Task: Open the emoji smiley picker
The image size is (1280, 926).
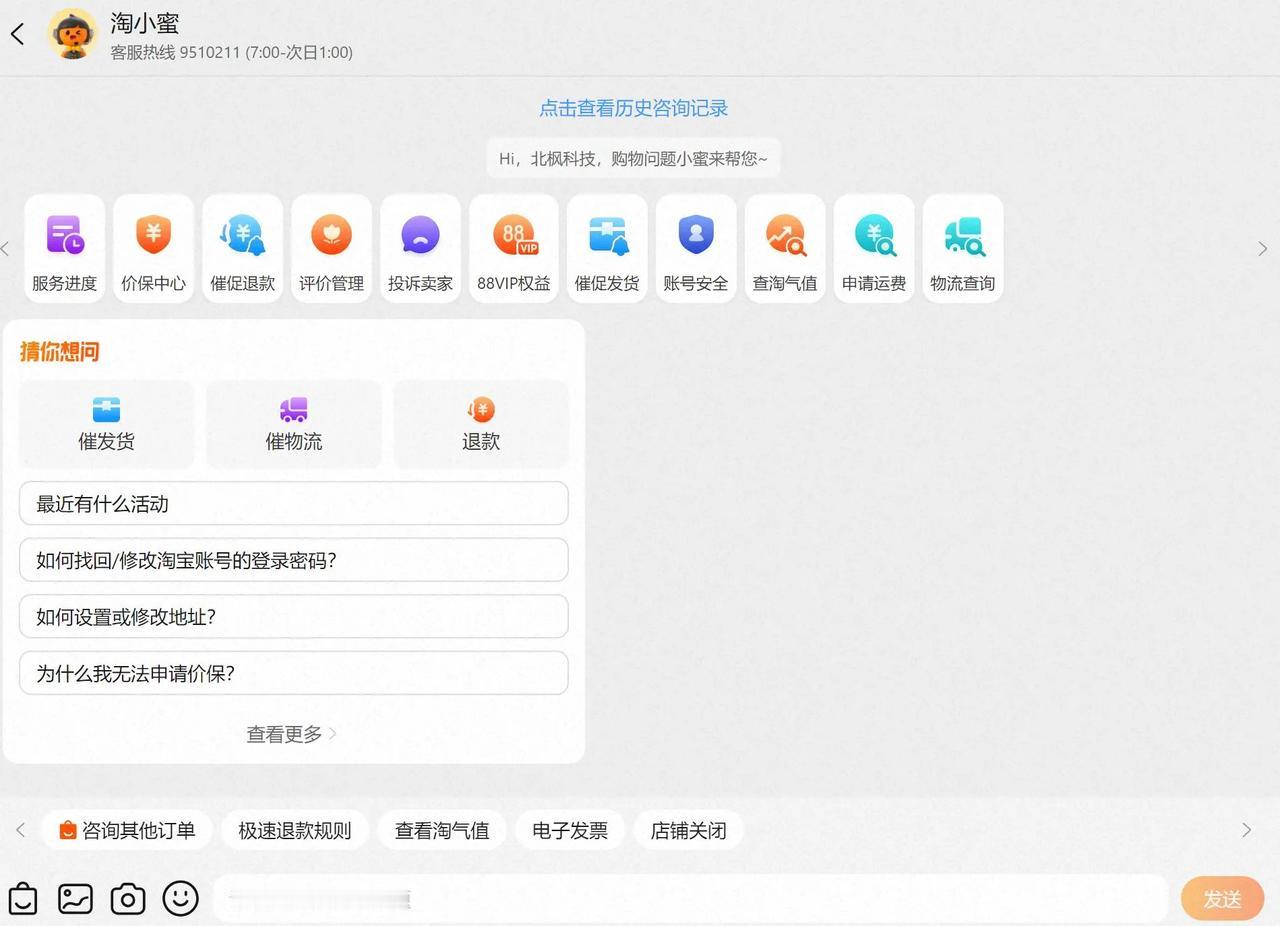Action: 180,898
